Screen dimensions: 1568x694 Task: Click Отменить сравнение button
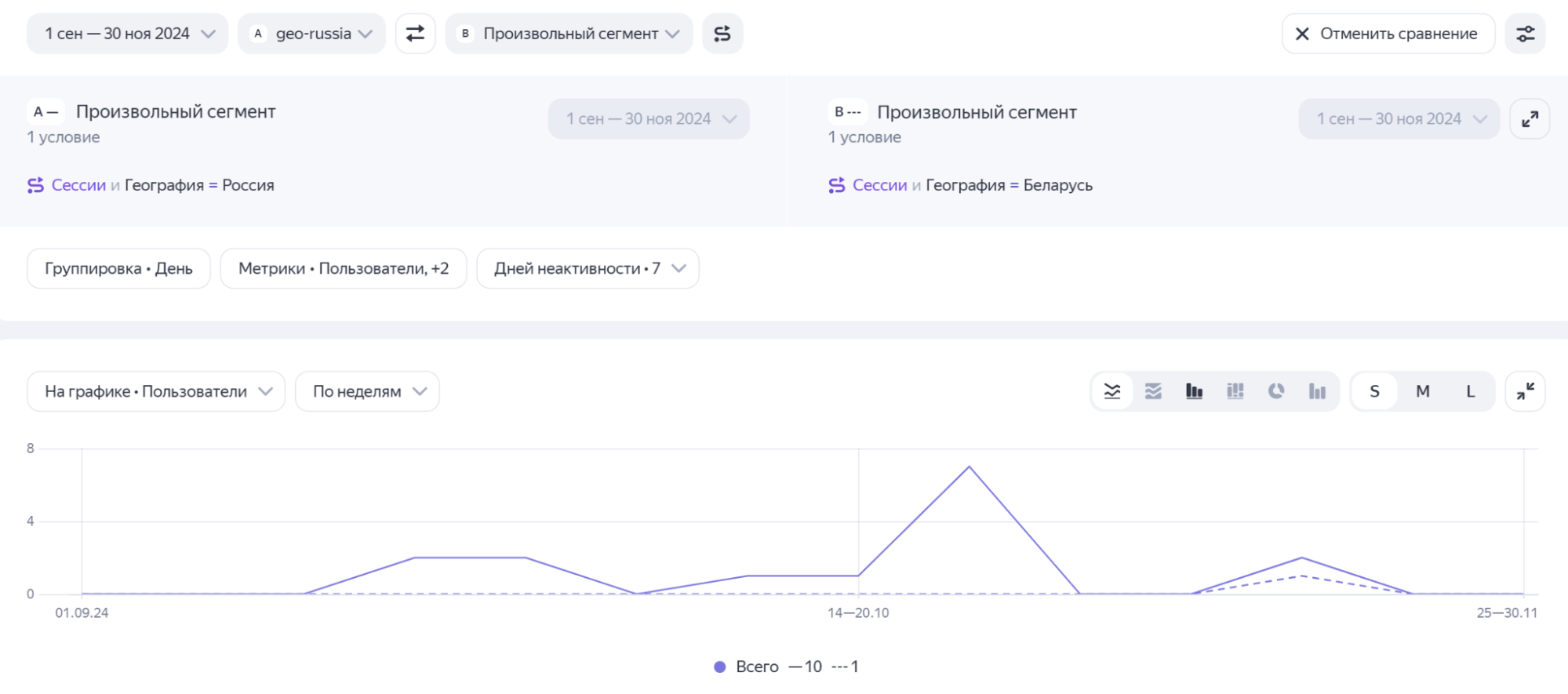pos(1388,34)
